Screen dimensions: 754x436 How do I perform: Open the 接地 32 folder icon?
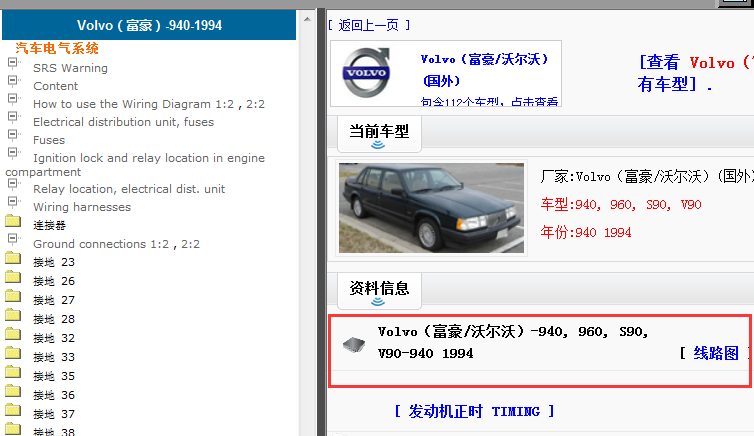(13, 334)
